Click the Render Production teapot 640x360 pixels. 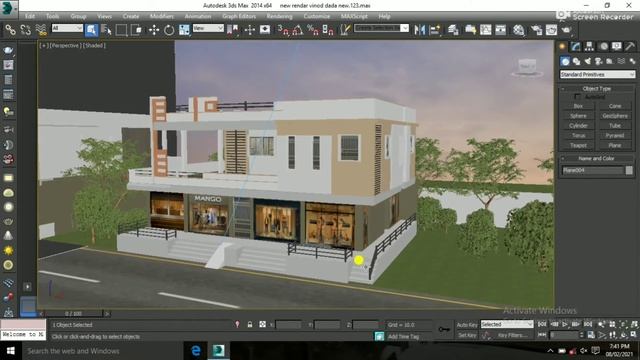[566, 30]
